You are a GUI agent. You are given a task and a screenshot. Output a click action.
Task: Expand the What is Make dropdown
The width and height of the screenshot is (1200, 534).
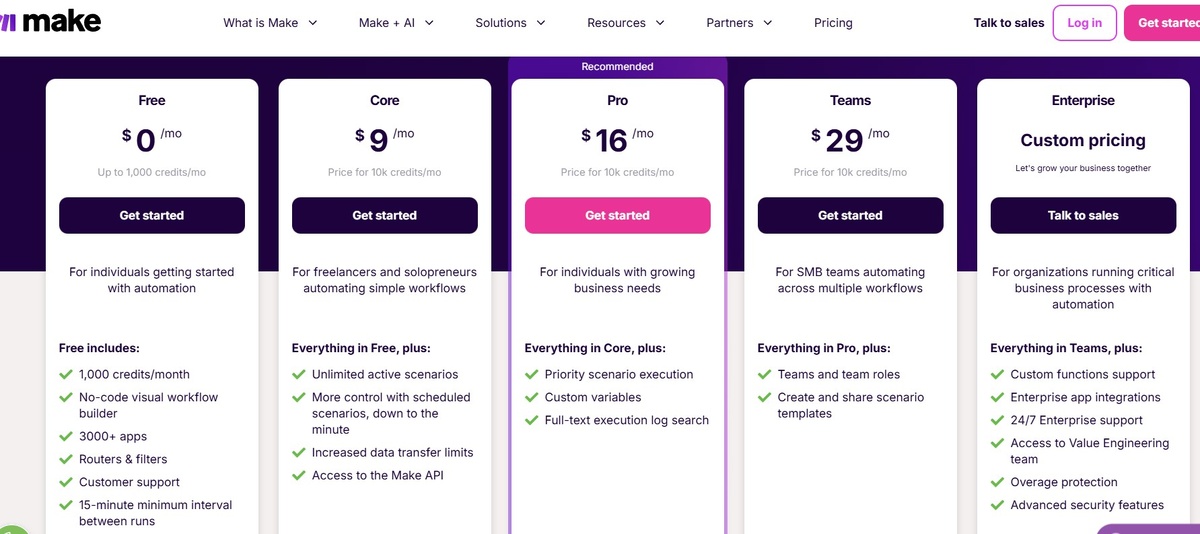click(270, 23)
